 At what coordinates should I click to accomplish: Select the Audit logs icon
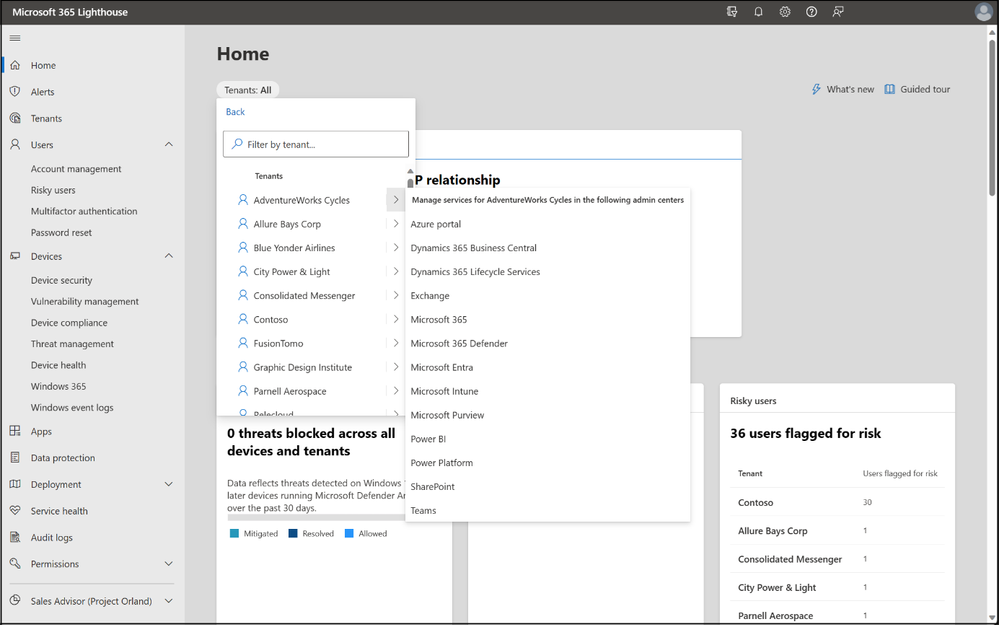tap(15, 537)
